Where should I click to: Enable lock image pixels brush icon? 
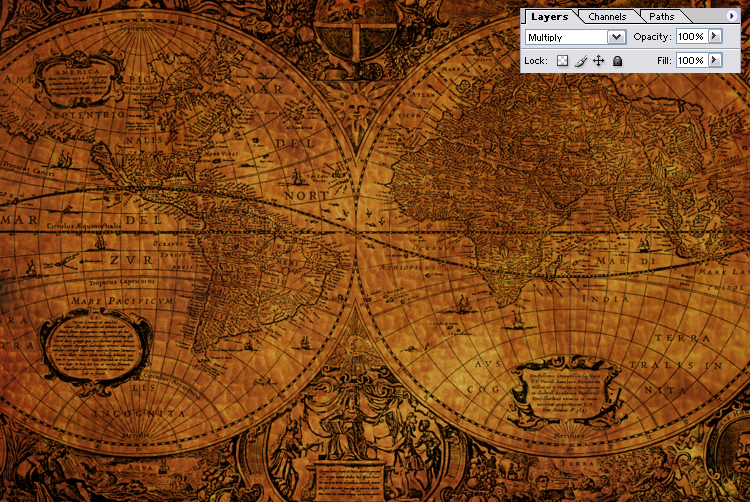tap(580, 61)
